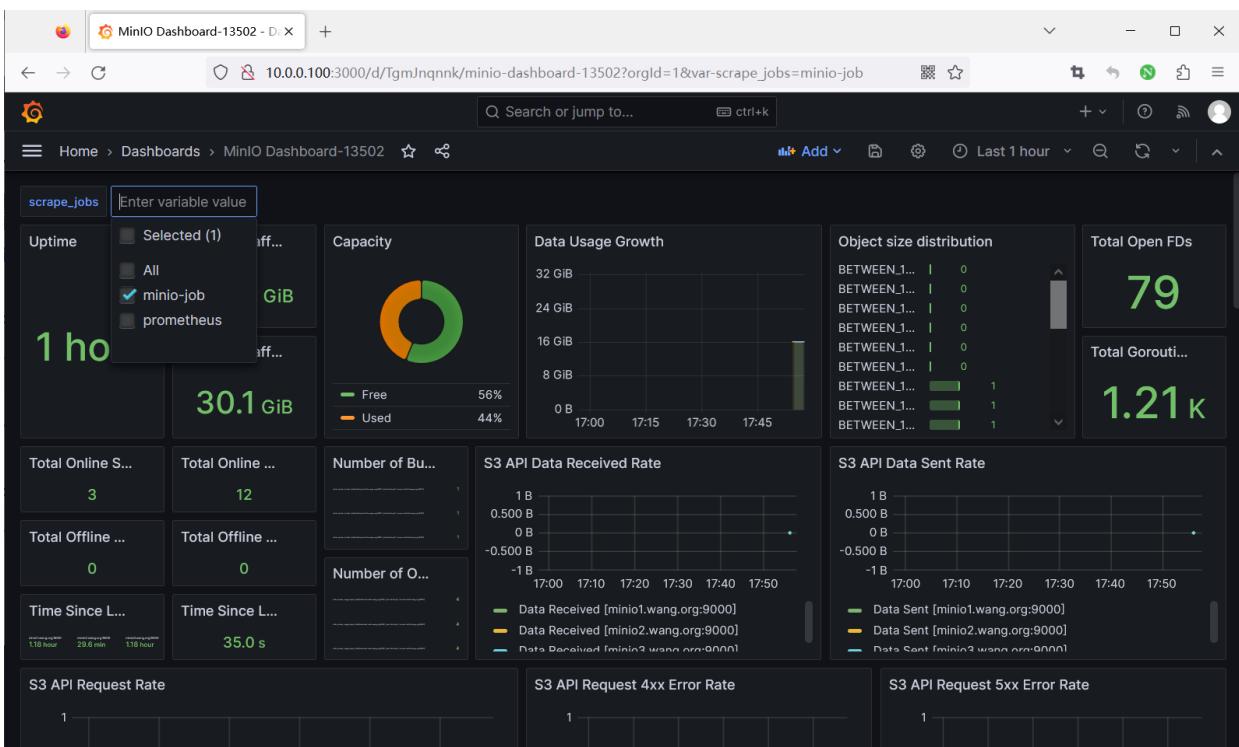Click the Search or jump to field
This screenshot has height=747, width=1239.
(x=626, y=112)
